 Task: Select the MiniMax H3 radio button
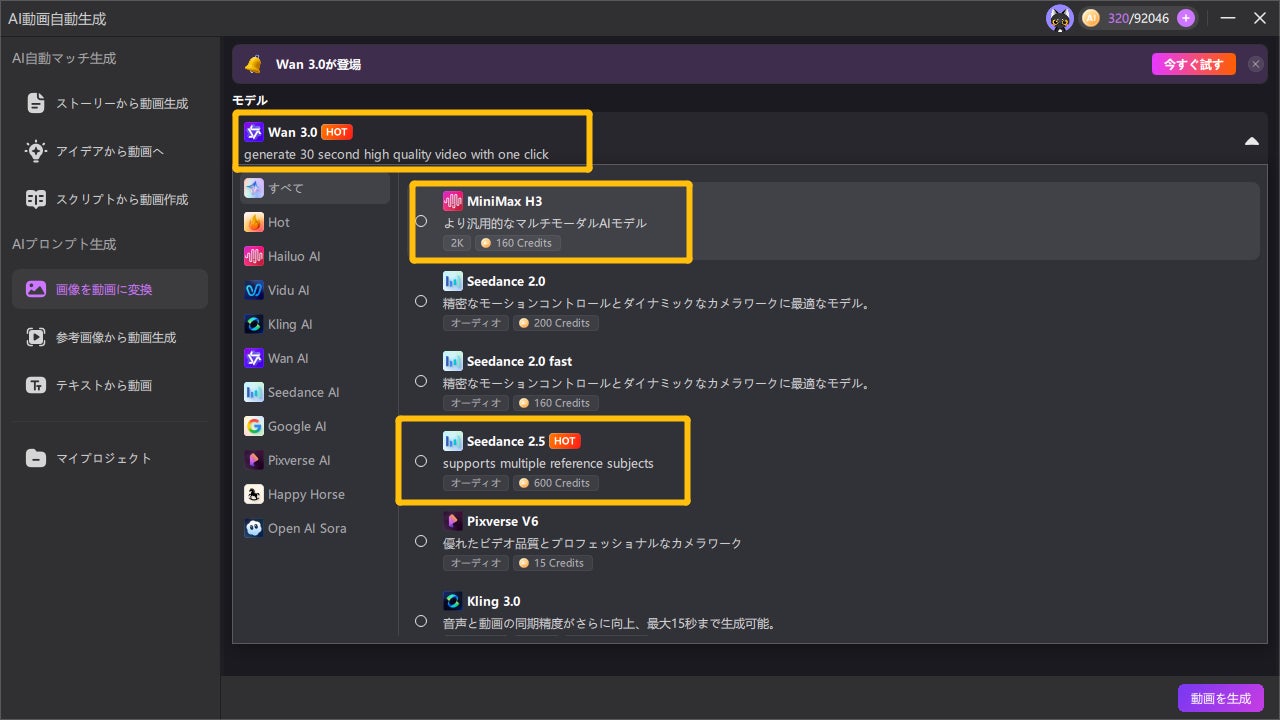(421, 221)
